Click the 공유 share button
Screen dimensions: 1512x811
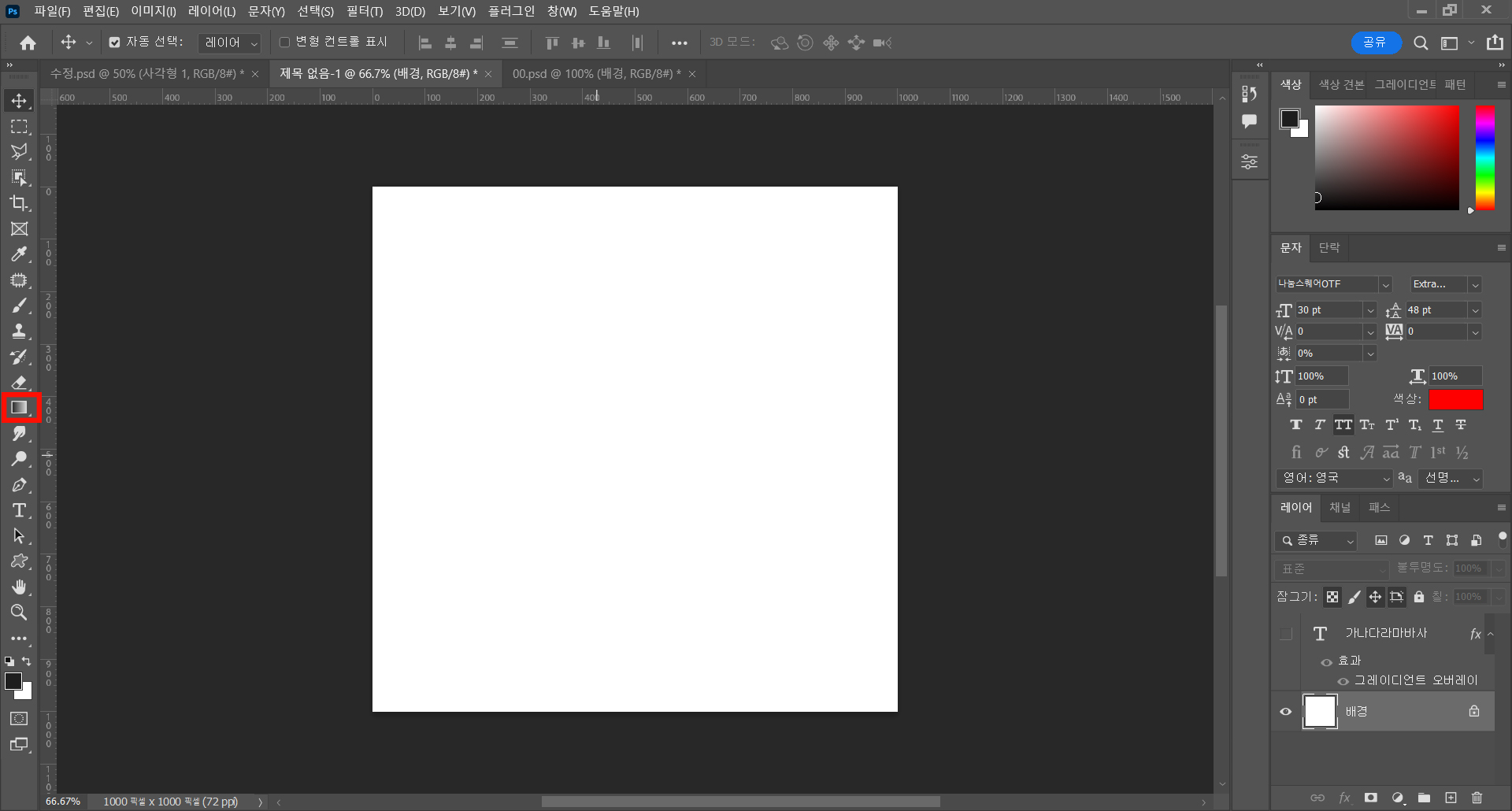tap(1376, 43)
